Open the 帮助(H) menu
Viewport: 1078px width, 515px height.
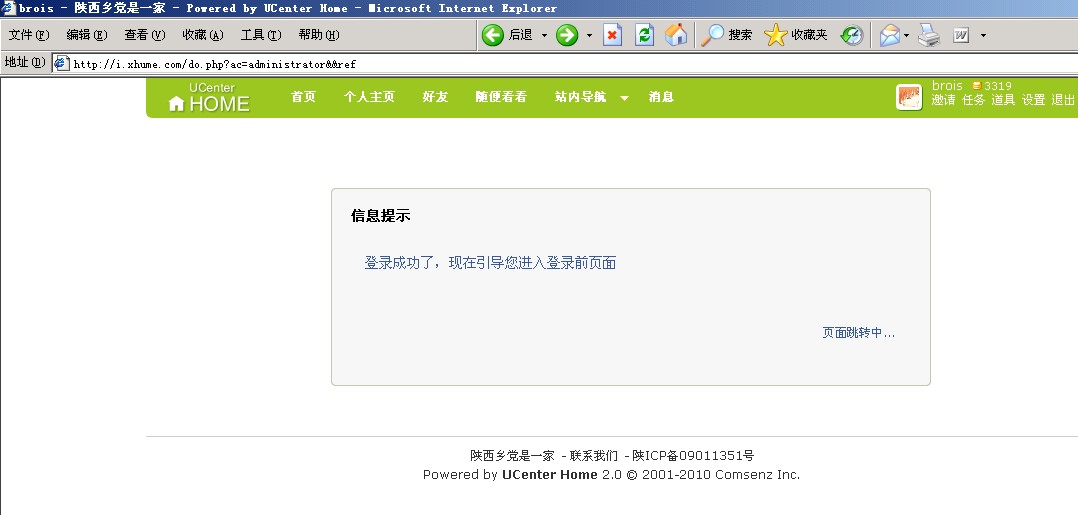pyautogui.click(x=318, y=35)
